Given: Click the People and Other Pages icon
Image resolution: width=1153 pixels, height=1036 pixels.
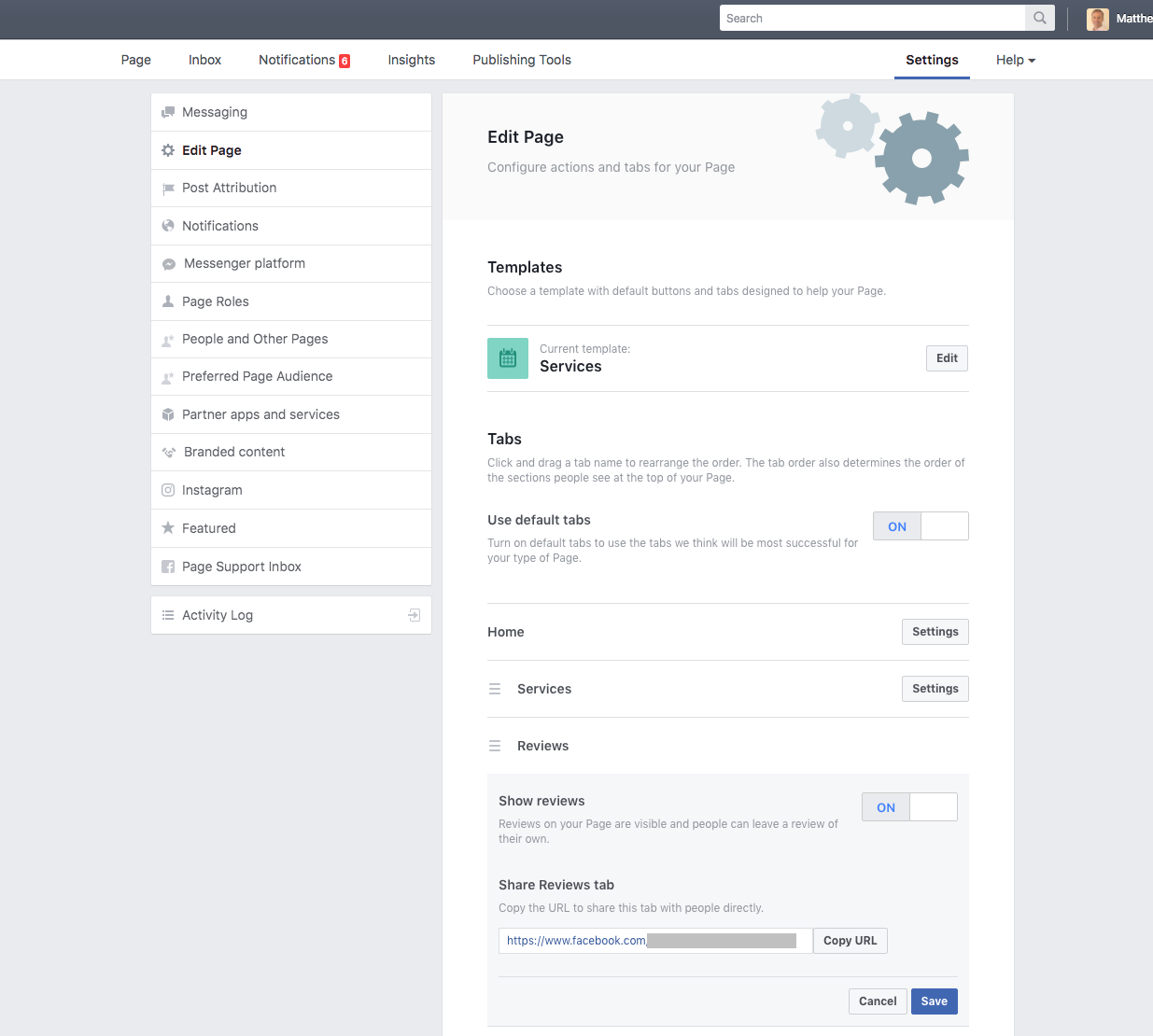Looking at the screenshot, I should coord(168,340).
